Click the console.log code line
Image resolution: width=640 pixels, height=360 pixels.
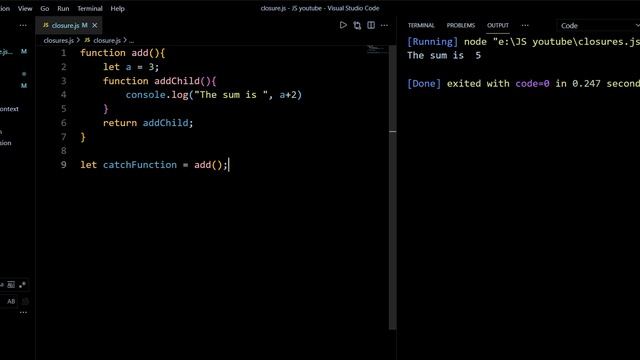213,95
